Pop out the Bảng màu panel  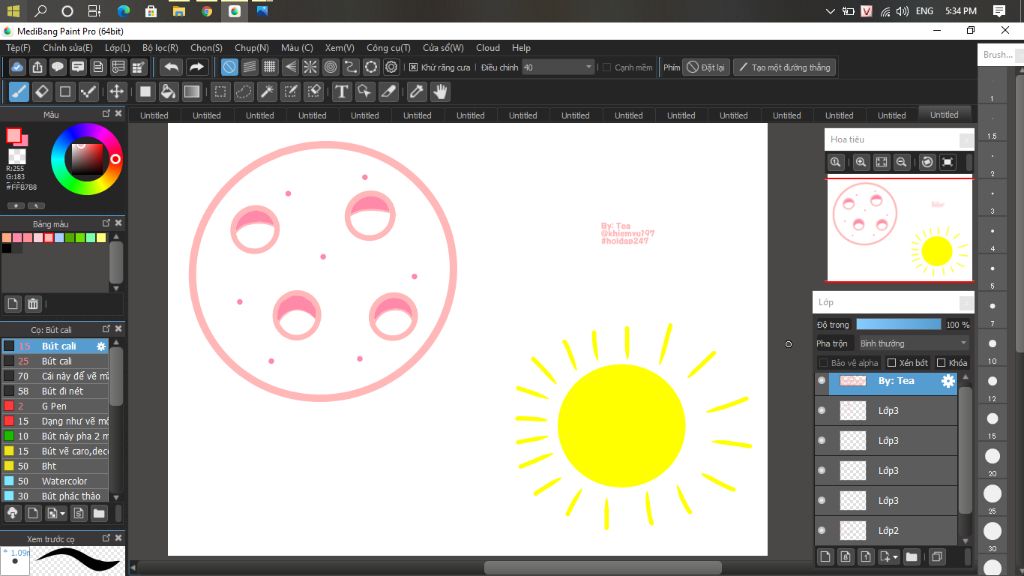coord(106,223)
